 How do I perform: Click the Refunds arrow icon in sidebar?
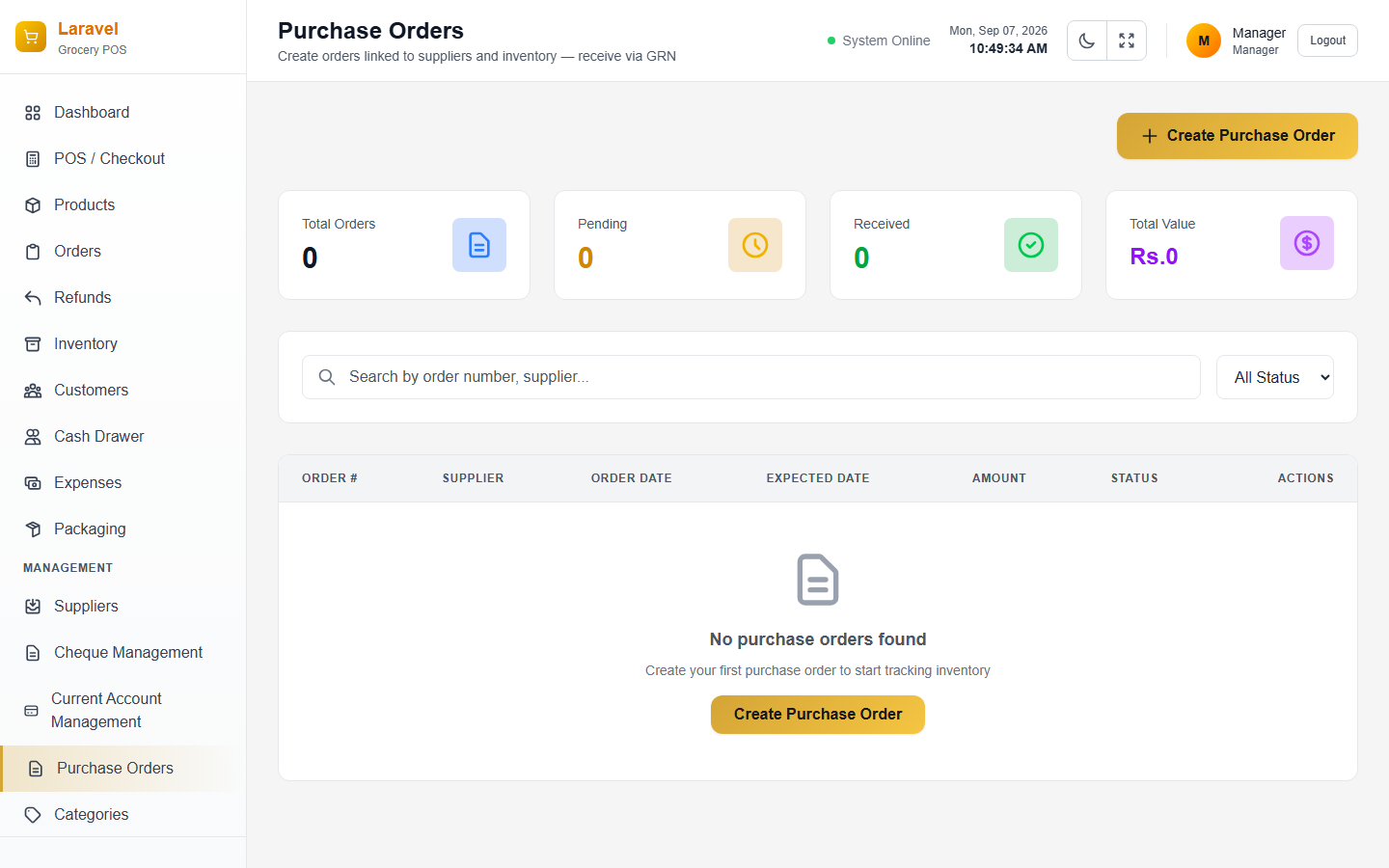(x=33, y=298)
